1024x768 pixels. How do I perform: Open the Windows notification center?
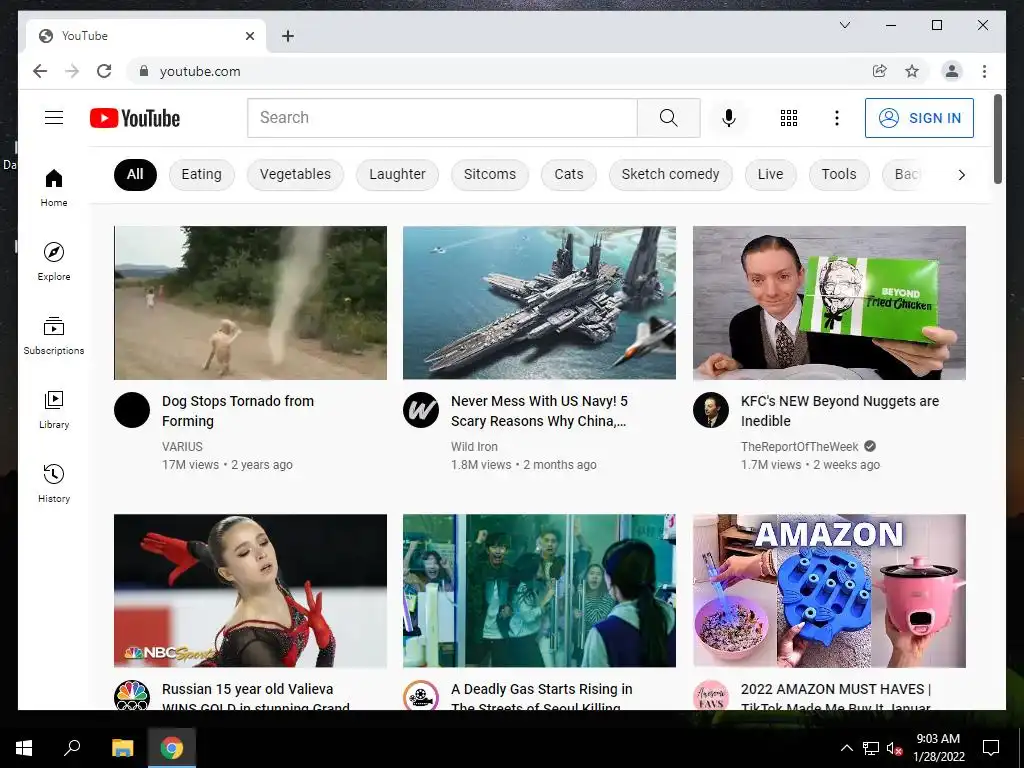click(991, 748)
